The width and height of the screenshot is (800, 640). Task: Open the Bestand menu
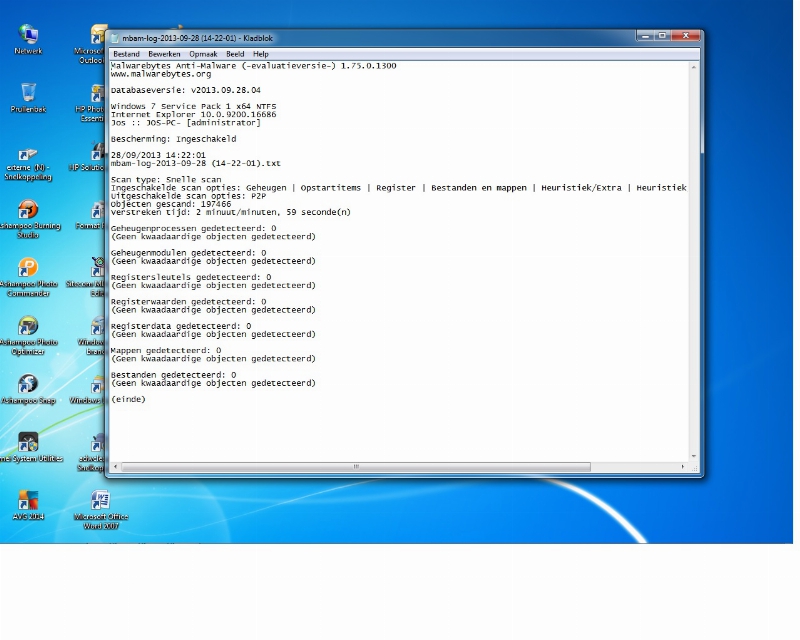[x=126, y=54]
